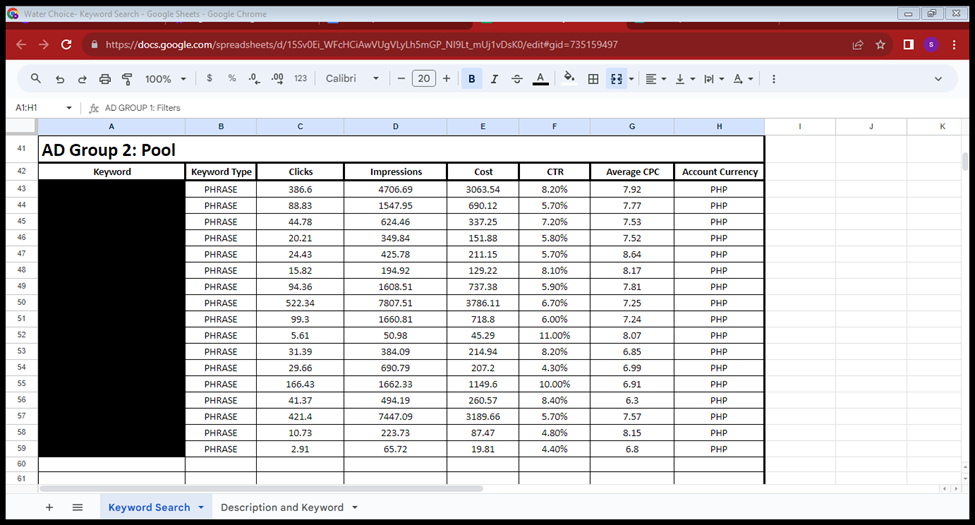This screenshot has width=975, height=525.
Task: Select the clicks cell 522.34
Action: [x=300, y=303]
